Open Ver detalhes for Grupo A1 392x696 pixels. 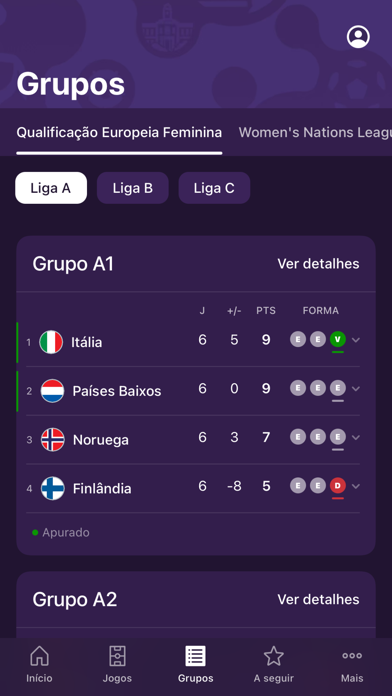(x=318, y=264)
